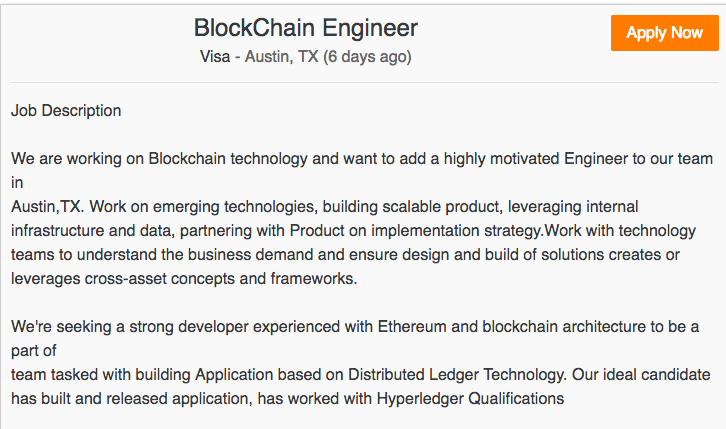Click the orange Apply Now button
The width and height of the screenshot is (726, 429).
click(x=664, y=33)
